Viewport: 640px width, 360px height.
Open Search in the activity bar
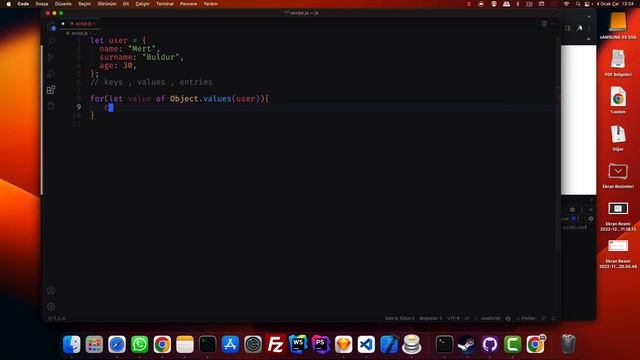(51, 41)
